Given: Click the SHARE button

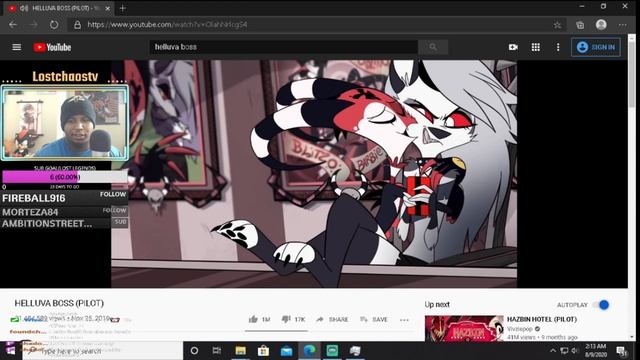Looking at the screenshot, I should (x=332, y=319).
